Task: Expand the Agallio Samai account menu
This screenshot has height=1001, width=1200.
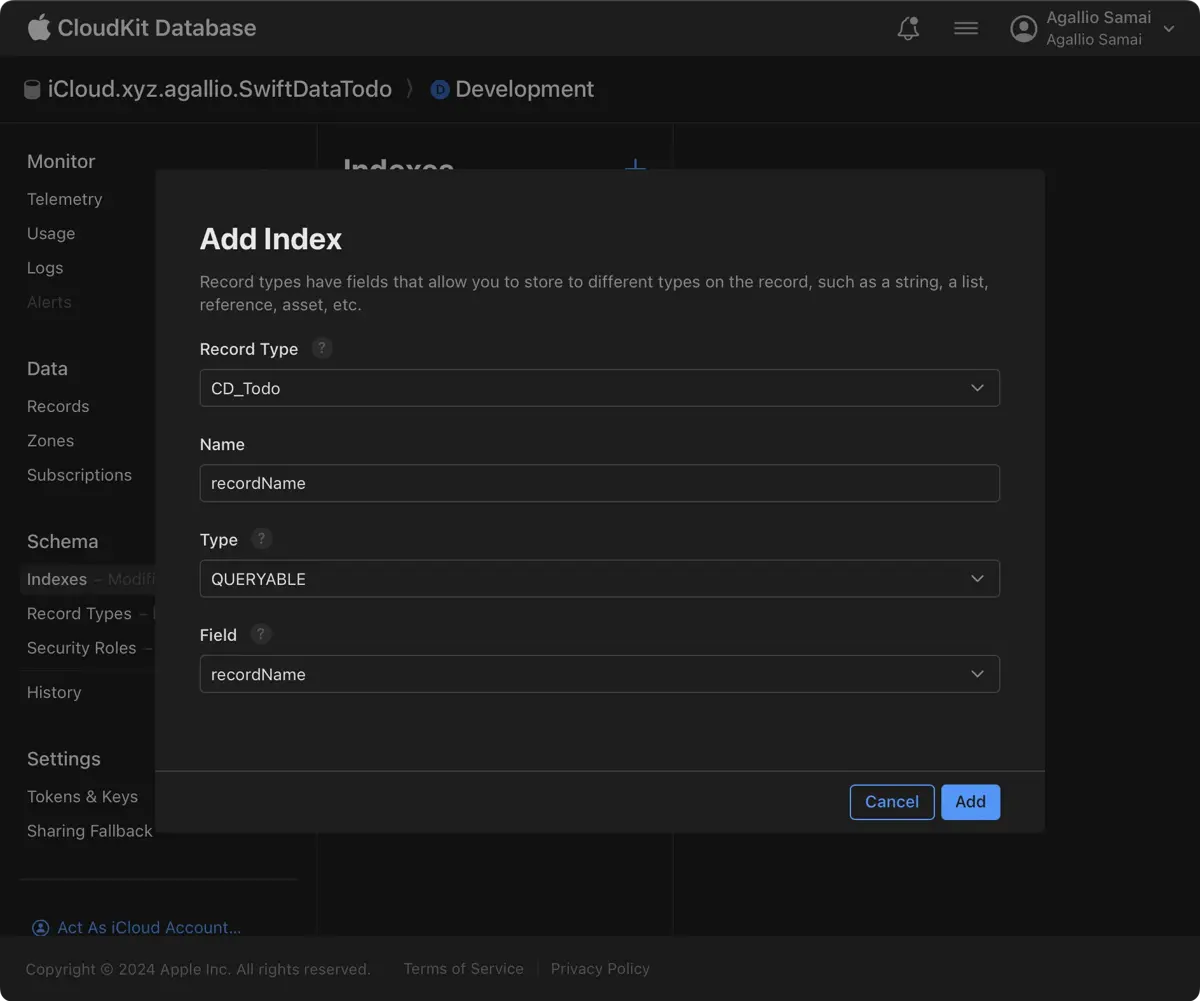Action: [1168, 29]
